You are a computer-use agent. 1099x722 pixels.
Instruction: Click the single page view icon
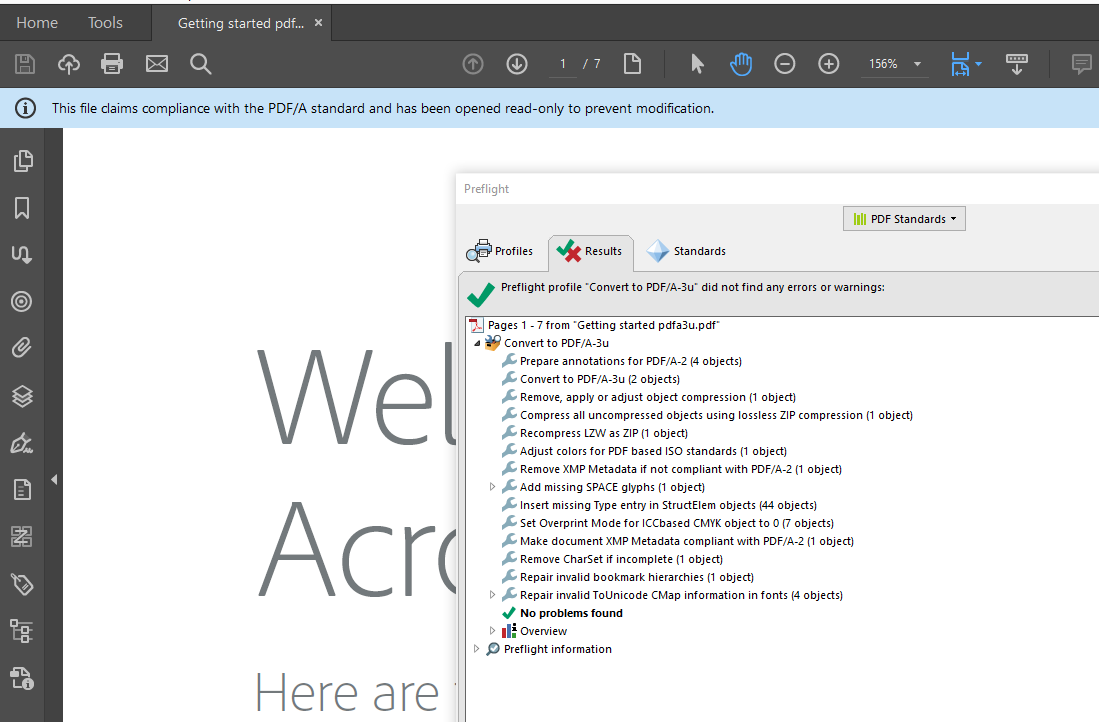pos(632,64)
